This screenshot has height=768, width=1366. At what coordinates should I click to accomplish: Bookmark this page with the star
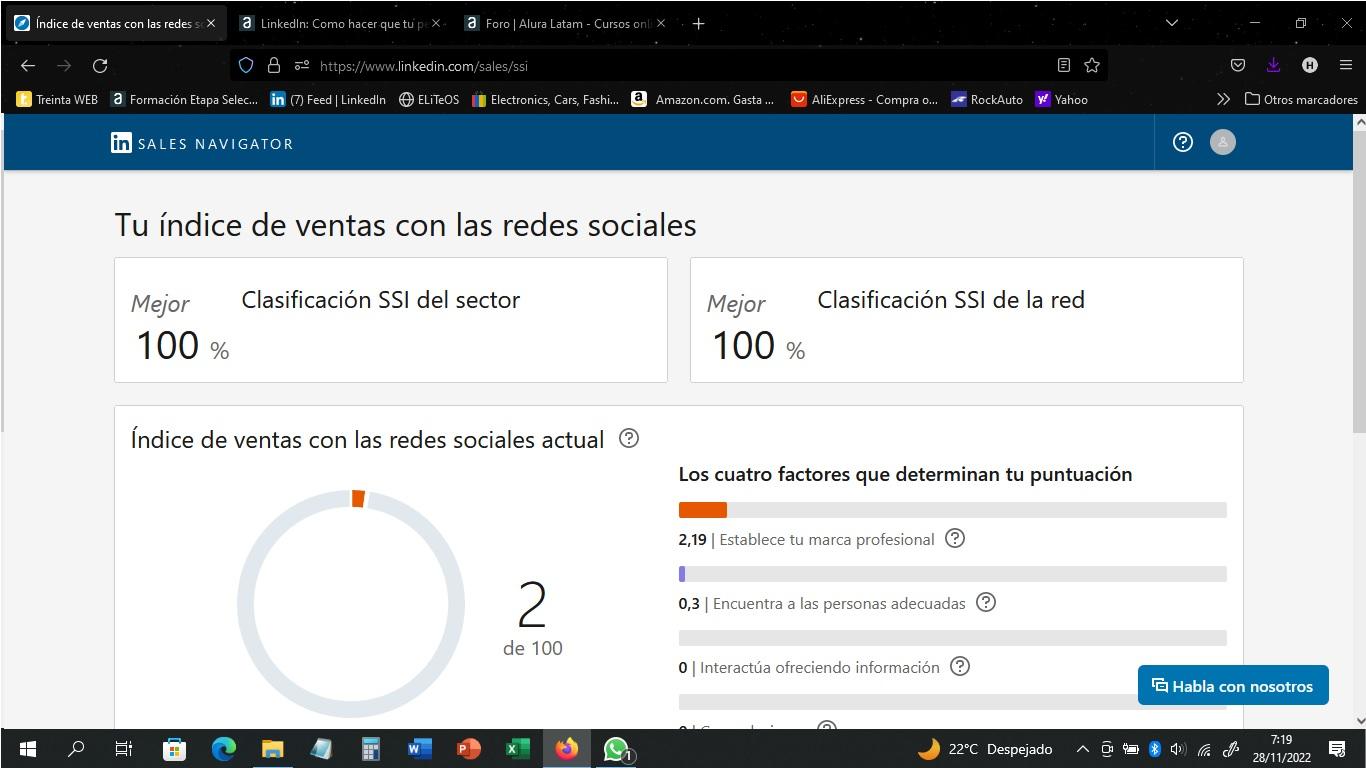pos(1092,65)
